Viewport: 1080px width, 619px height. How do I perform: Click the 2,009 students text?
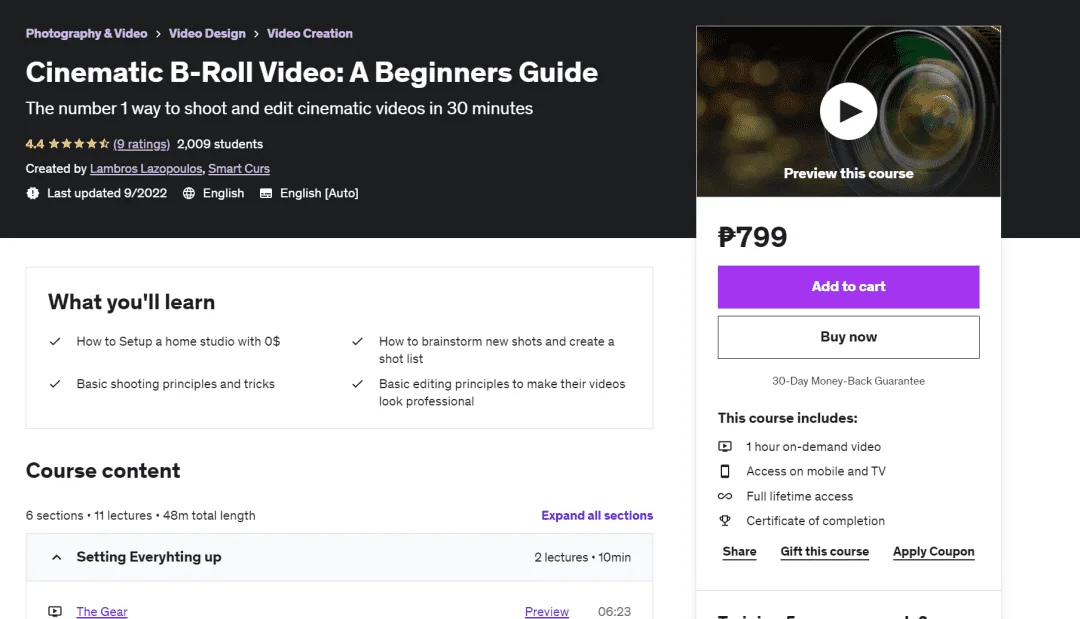220,144
